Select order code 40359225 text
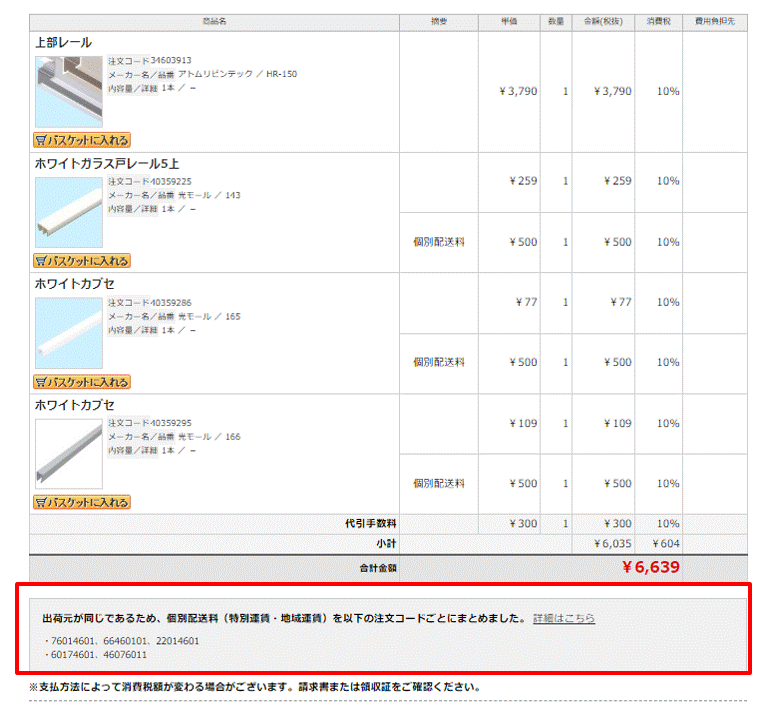 click(171, 181)
